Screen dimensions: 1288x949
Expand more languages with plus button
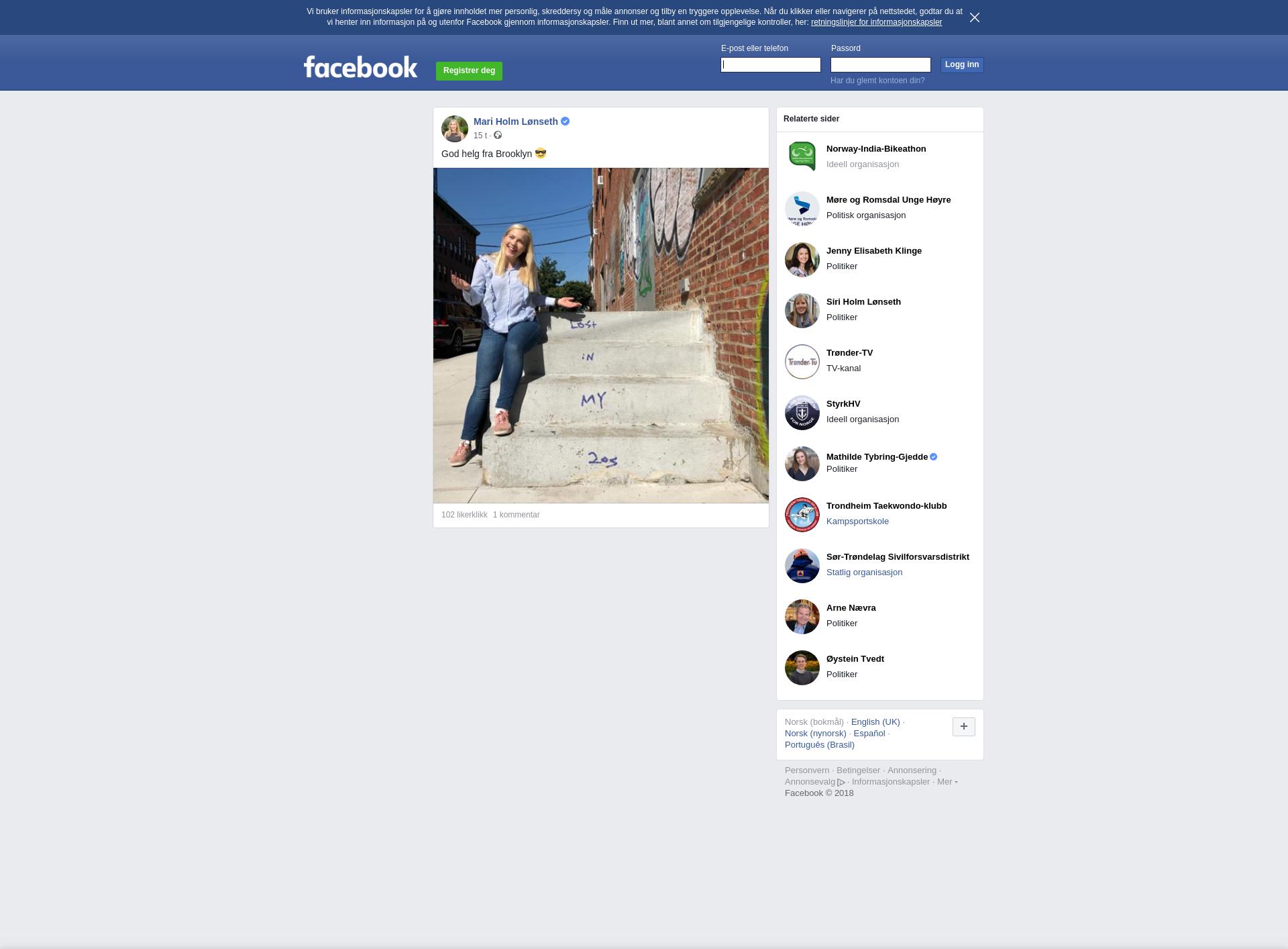963,726
